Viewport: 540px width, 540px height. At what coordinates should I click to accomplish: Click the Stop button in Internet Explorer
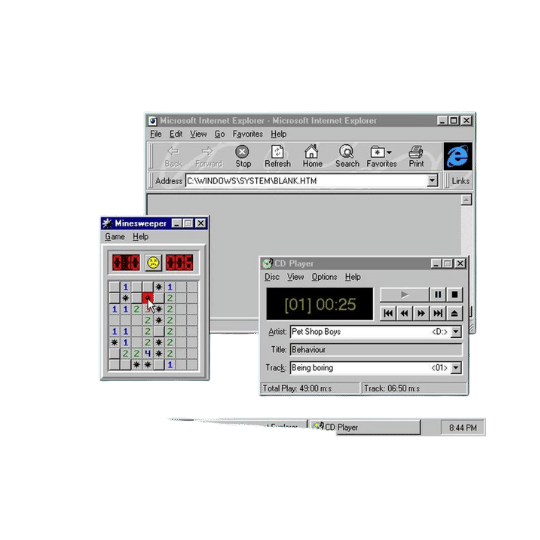(x=242, y=157)
